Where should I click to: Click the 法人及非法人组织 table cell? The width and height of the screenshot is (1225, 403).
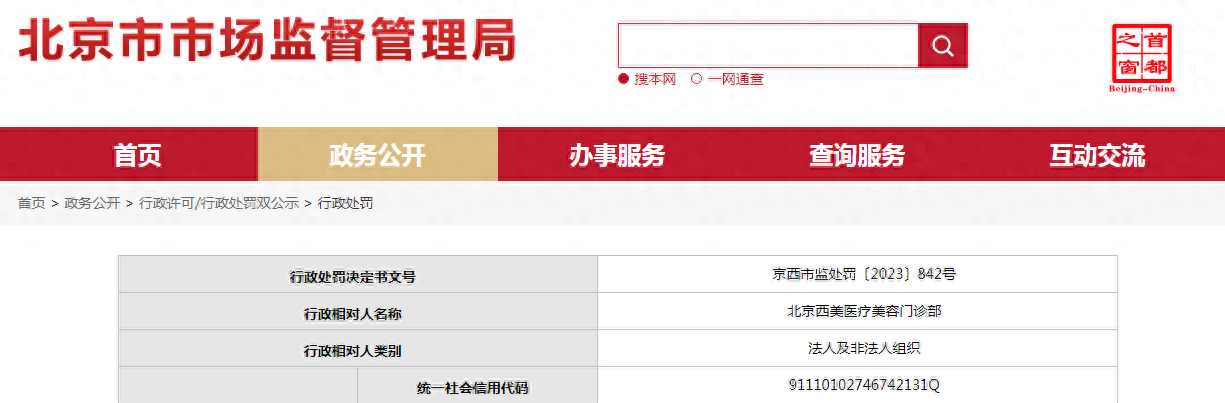click(857, 348)
